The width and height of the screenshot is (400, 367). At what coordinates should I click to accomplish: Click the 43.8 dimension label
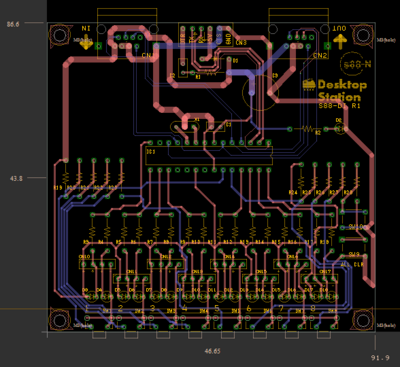(16, 178)
